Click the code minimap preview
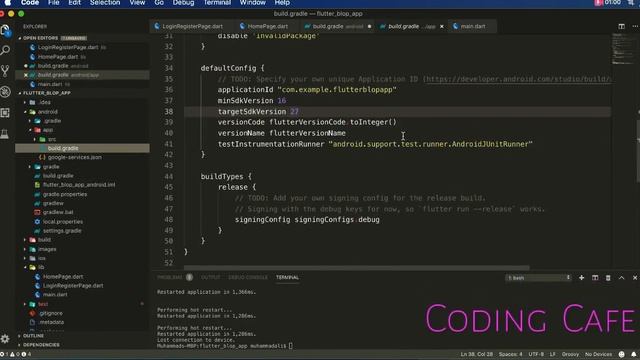This screenshot has width=640, height=360. pyautogui.click(x=622, y=49)
